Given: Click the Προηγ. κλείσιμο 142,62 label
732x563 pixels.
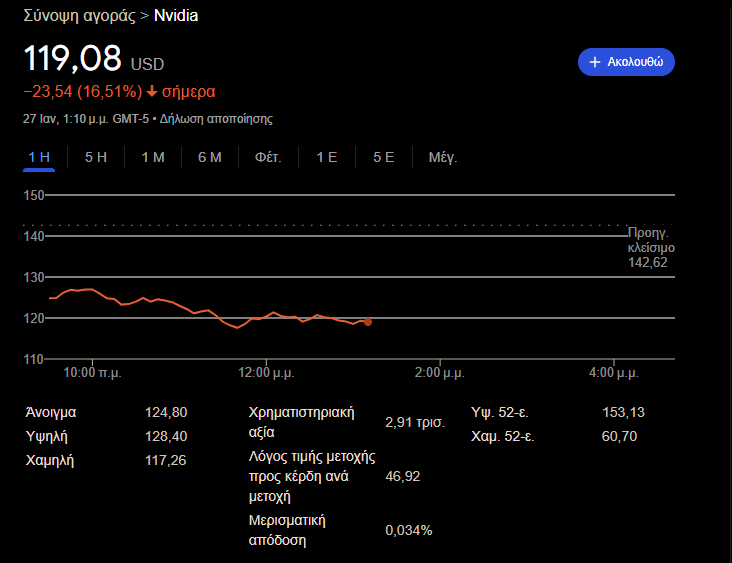Looking at the screenshot, I should (x=651, y=247).
